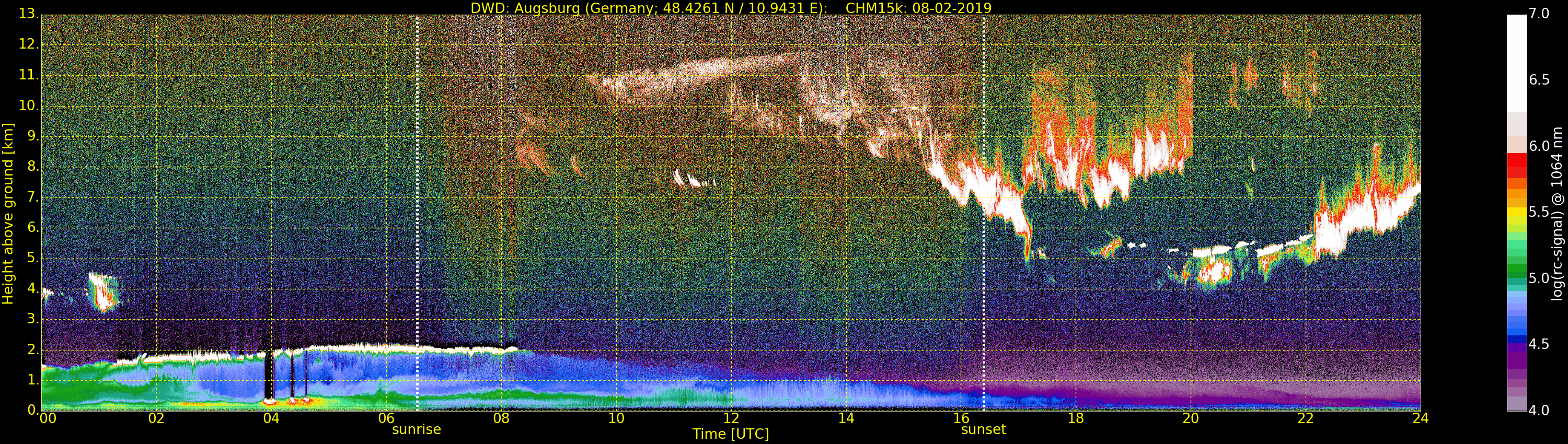Click the colorbar value '4.0'

coord(1539,411)
